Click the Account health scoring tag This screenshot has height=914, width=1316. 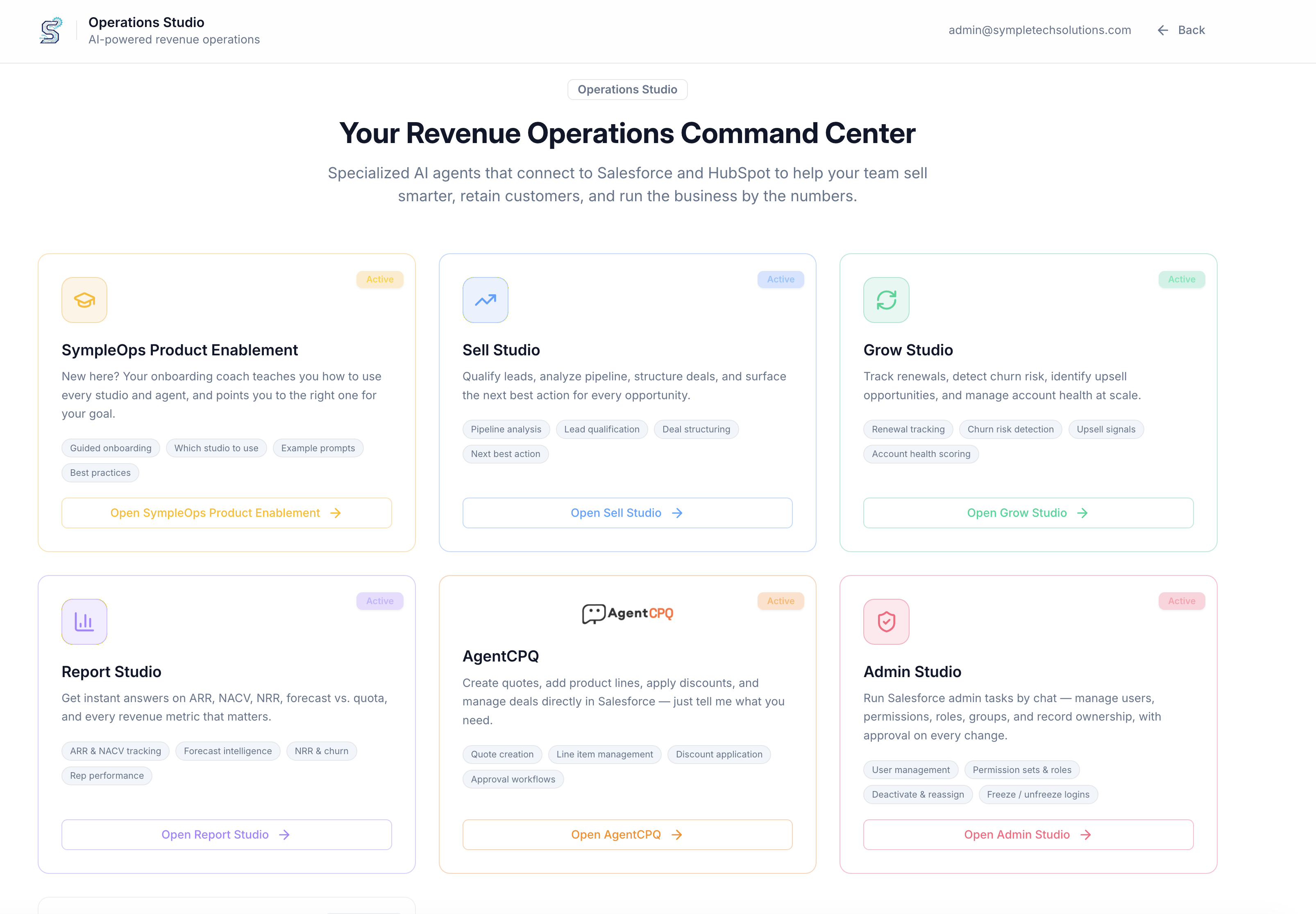pos(921,454)
